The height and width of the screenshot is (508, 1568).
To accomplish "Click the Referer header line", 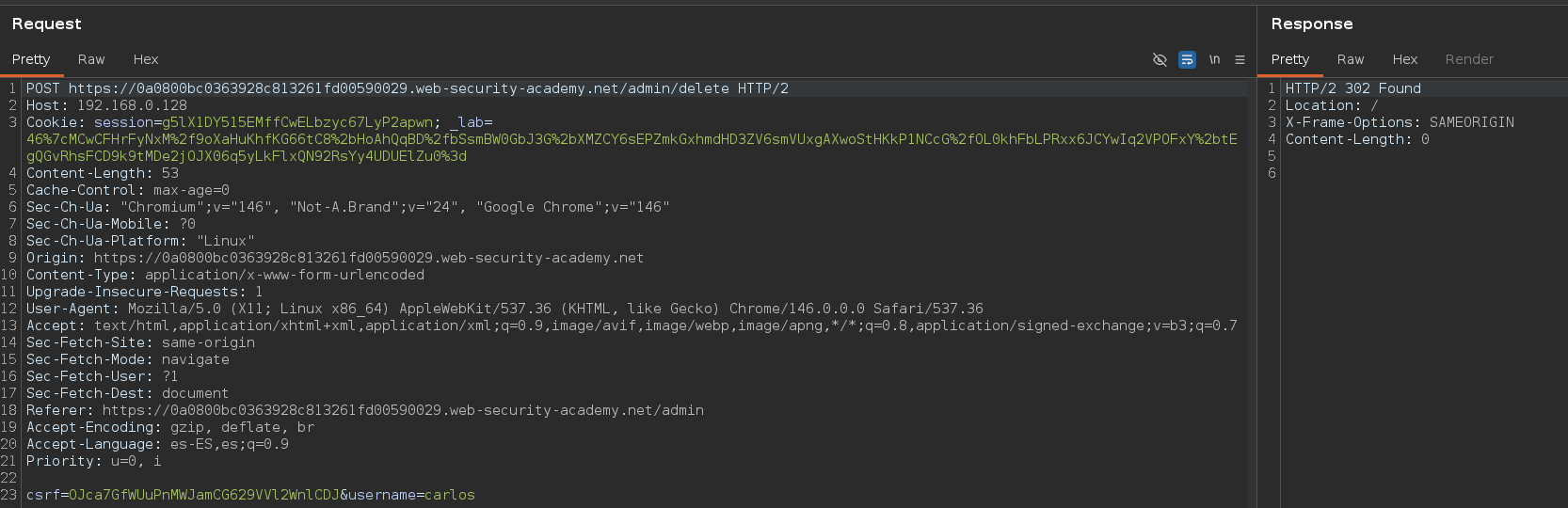I will (x=365, y=410).
